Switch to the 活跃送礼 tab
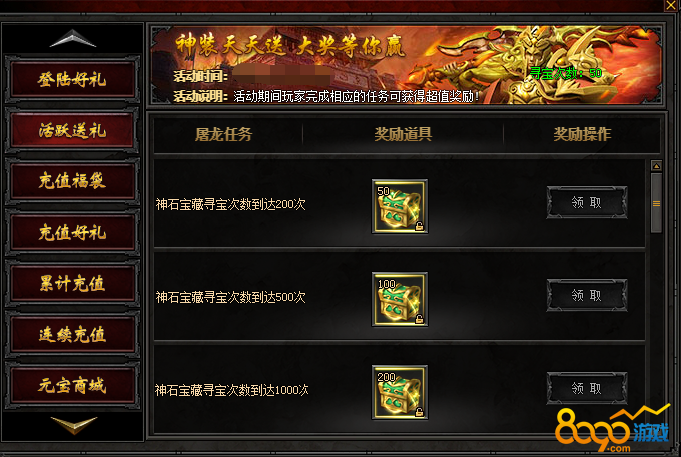 click(73, 130)
